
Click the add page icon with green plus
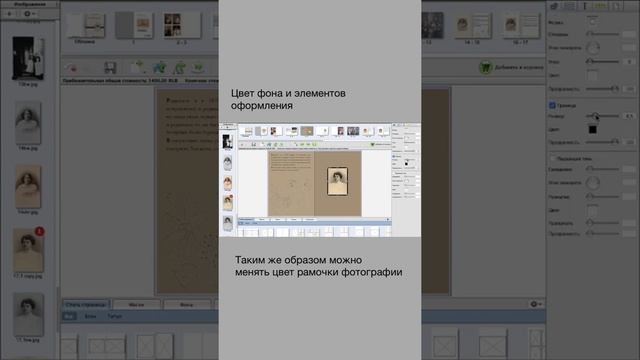(138, 67)
